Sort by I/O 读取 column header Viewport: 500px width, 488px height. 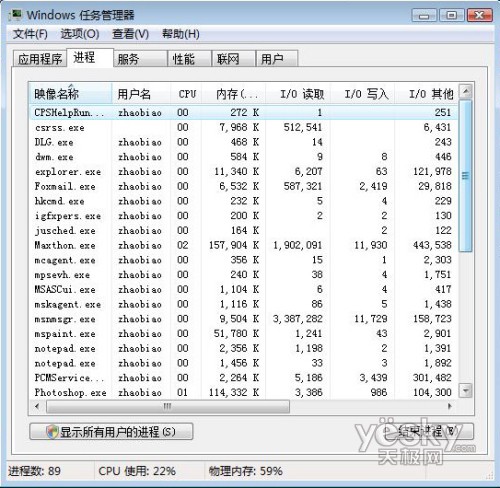pos(298,94)
